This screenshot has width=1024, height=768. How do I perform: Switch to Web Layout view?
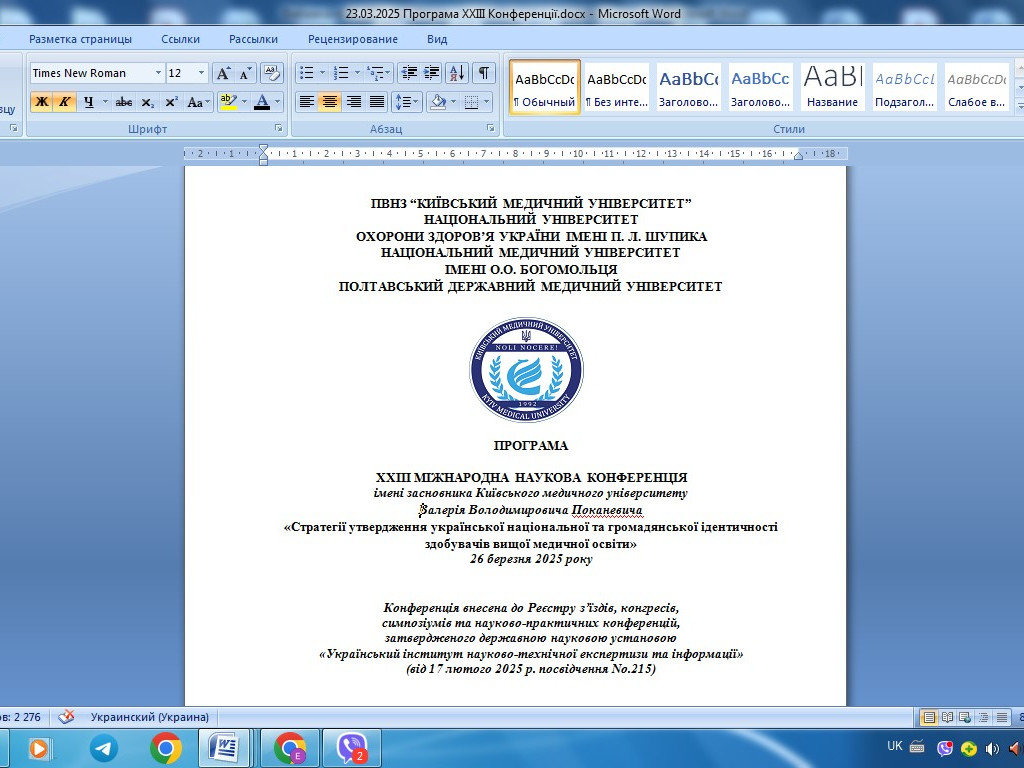[x=965, y=717]
